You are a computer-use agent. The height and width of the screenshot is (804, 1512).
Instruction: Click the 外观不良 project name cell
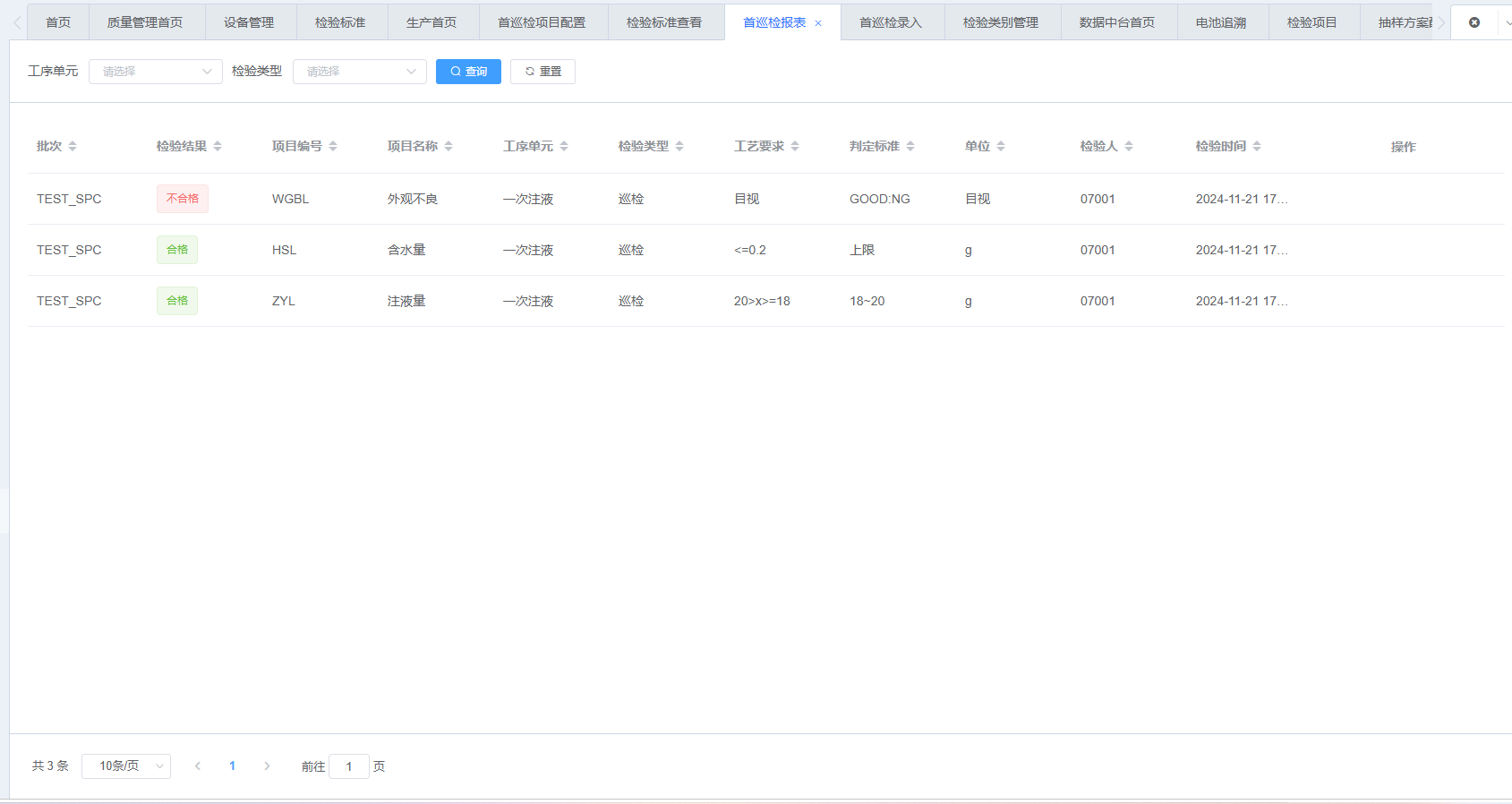413,199
